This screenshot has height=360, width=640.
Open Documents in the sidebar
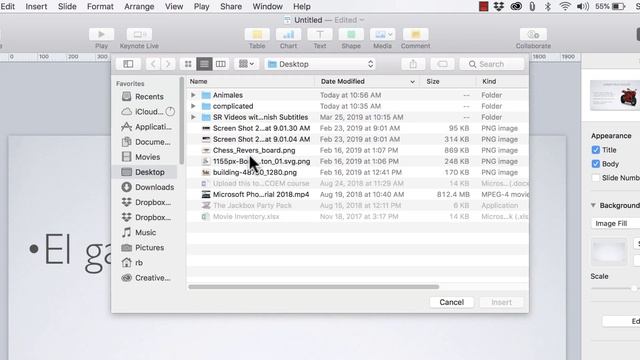146,142
